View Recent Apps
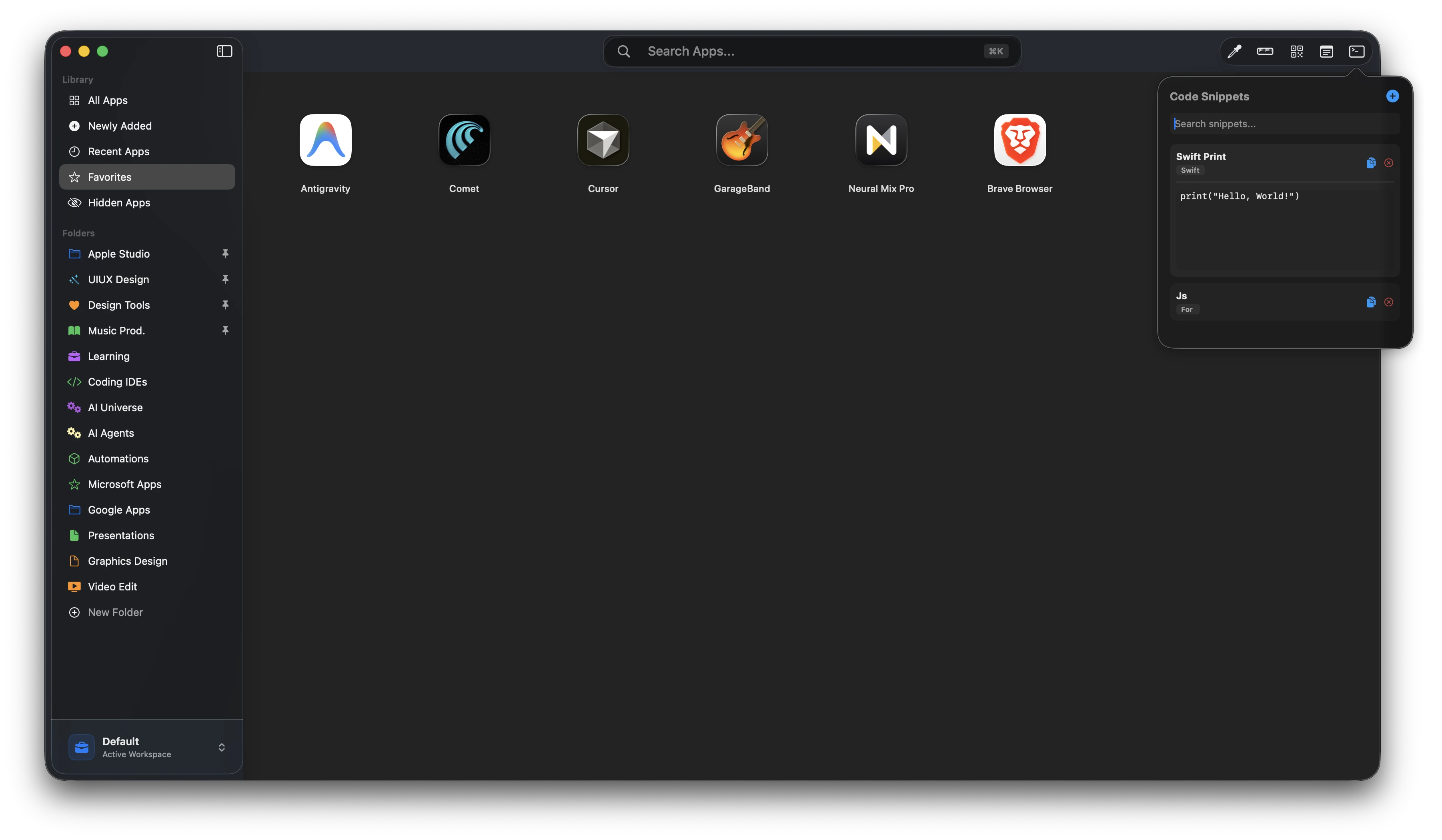This screenshot has width=1442, height=840. [x=147, y=152]
